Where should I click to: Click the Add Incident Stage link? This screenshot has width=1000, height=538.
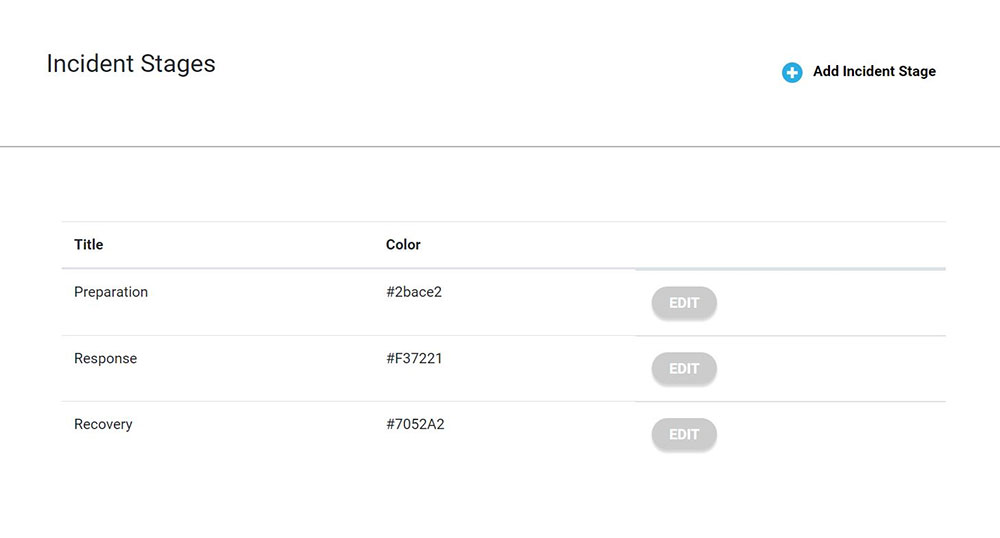pos(874,71)
